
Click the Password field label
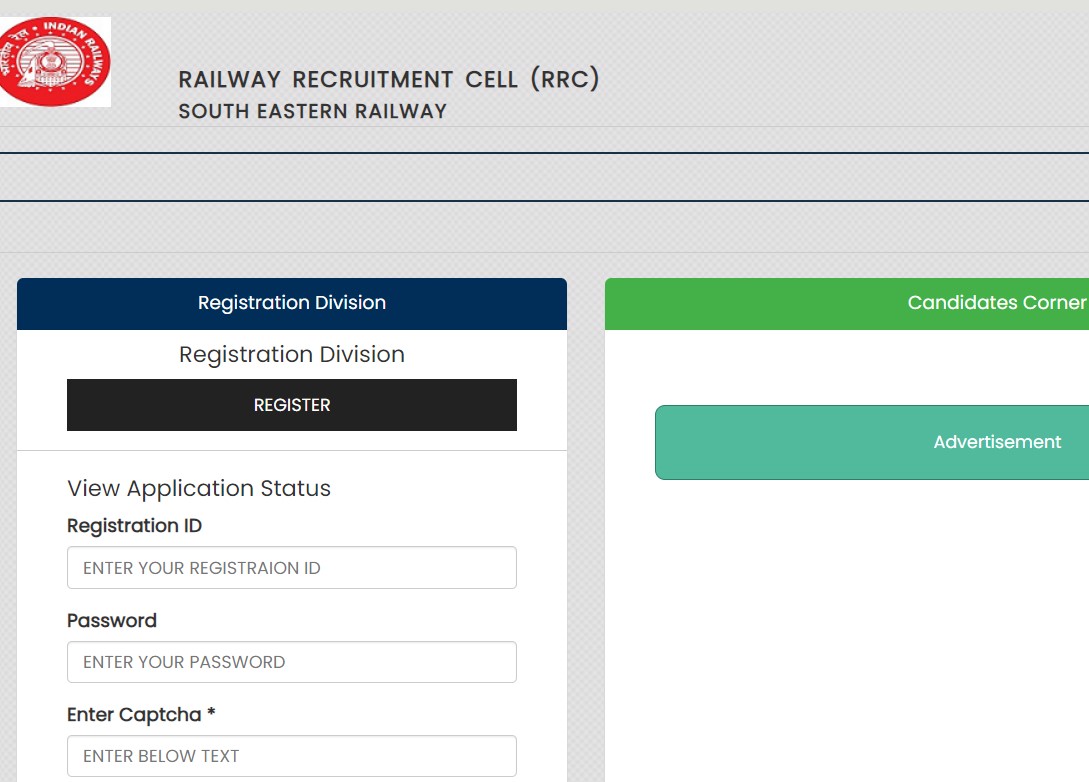point(112,621)
